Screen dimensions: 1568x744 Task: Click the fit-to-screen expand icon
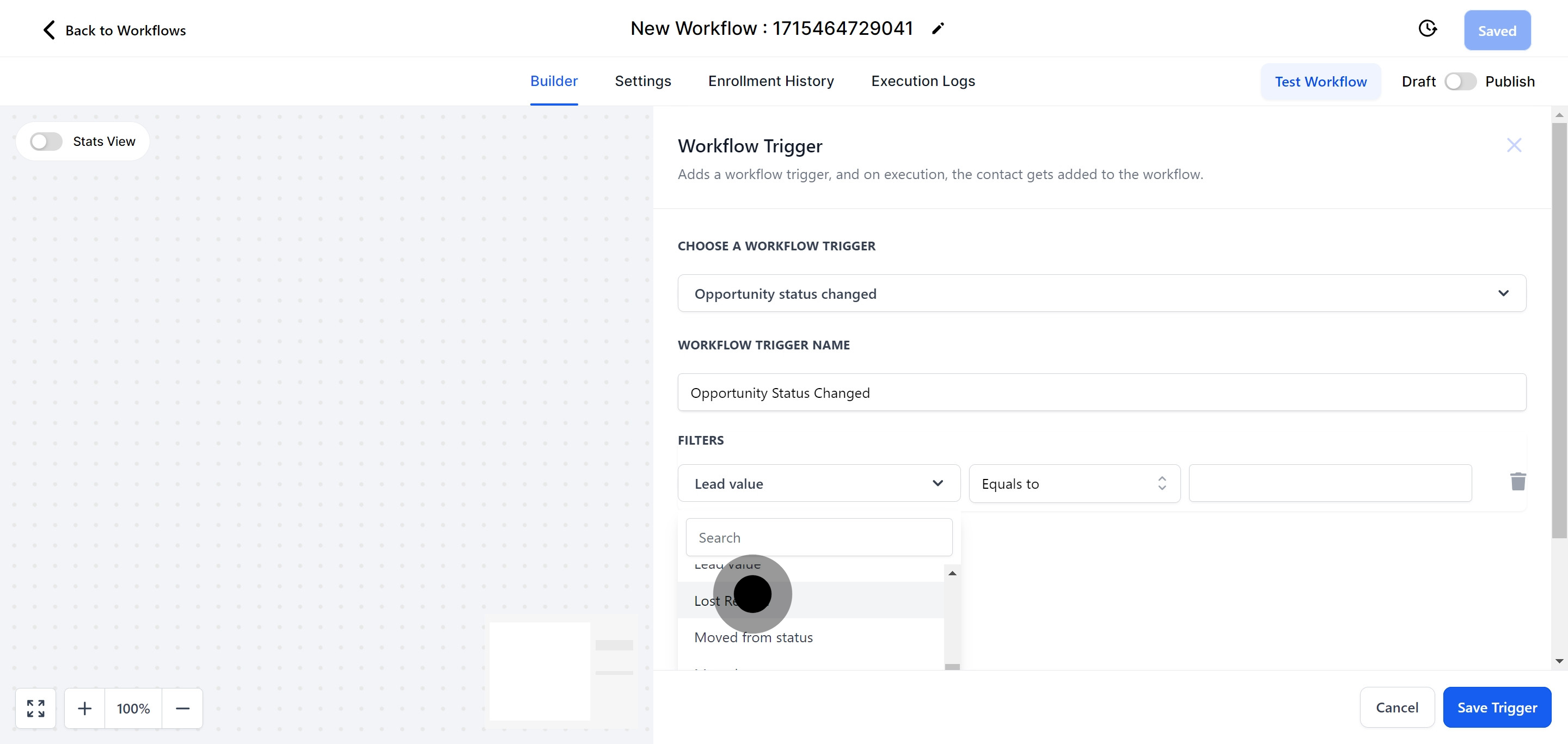pyautogui.click(x=35, y=708)
